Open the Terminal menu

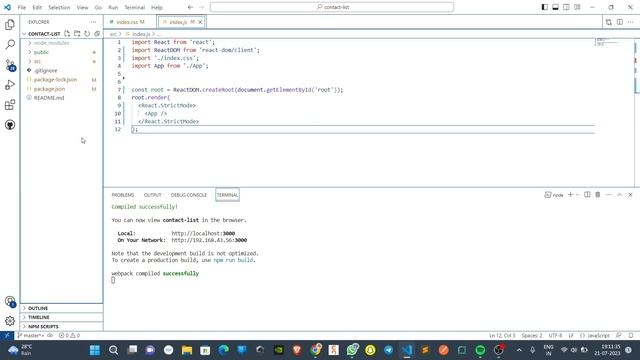pos(135,7)
